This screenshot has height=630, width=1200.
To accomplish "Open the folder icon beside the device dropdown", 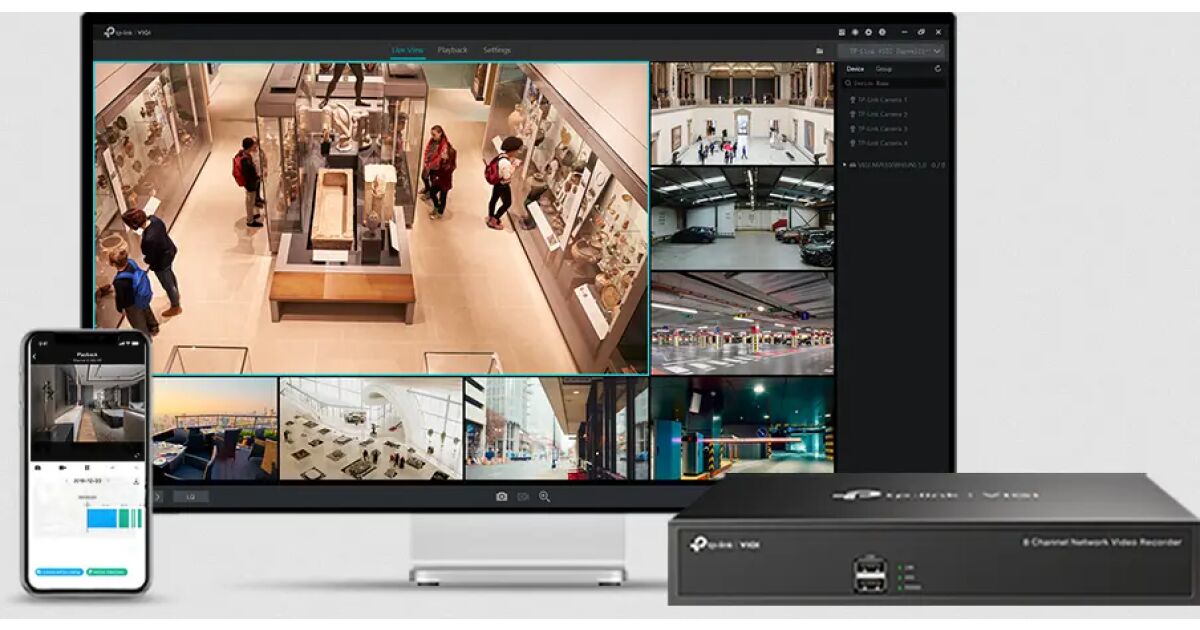I will (x=819, y=50).
